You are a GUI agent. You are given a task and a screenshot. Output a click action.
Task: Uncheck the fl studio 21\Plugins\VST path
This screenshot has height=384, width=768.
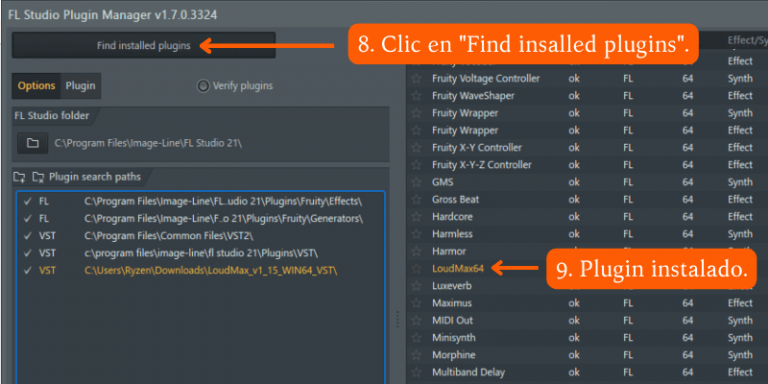[x=27, y=253]
